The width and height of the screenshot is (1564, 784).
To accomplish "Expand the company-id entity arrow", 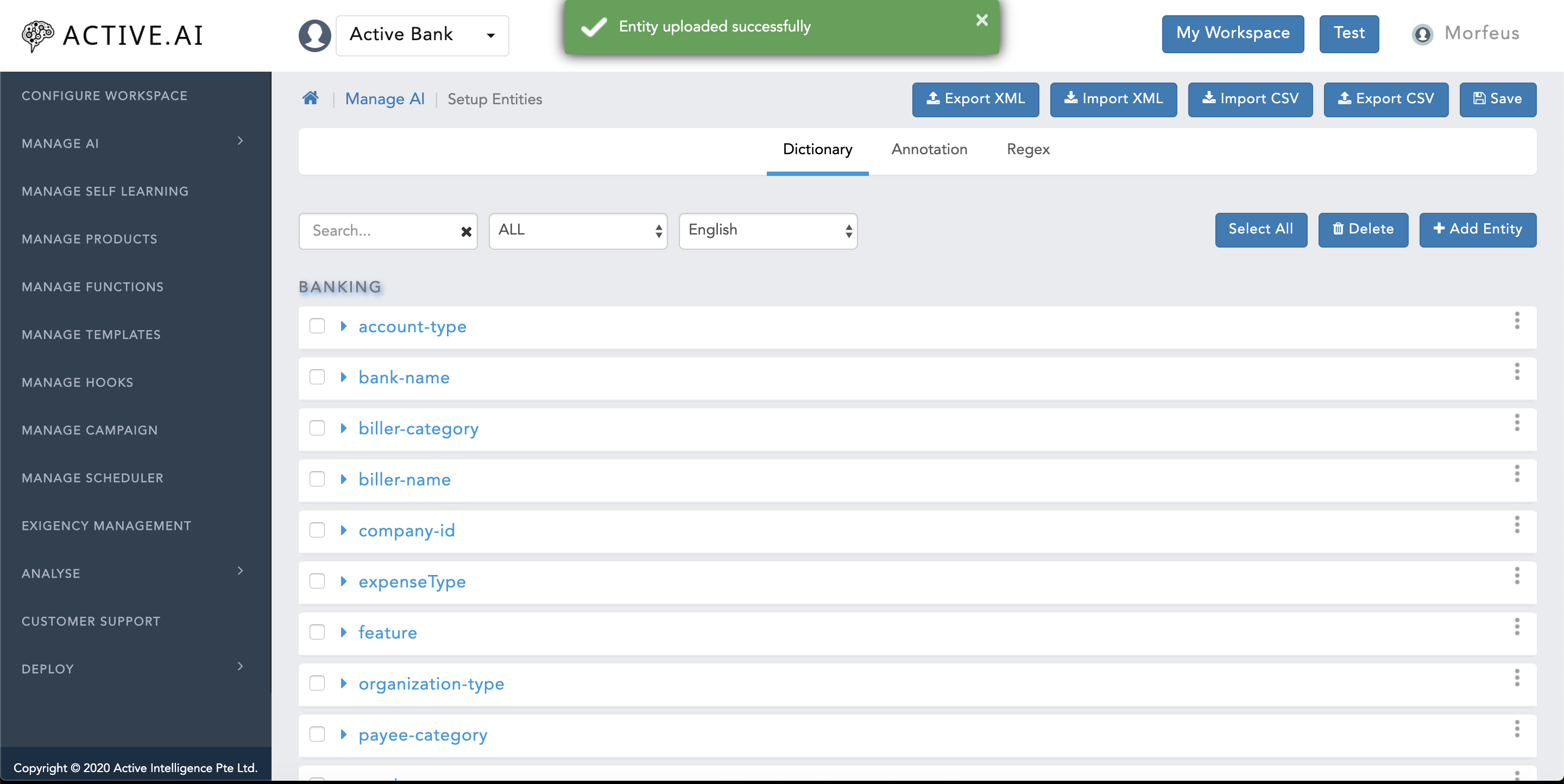I will pyautogui.click(x=344, y=530).
